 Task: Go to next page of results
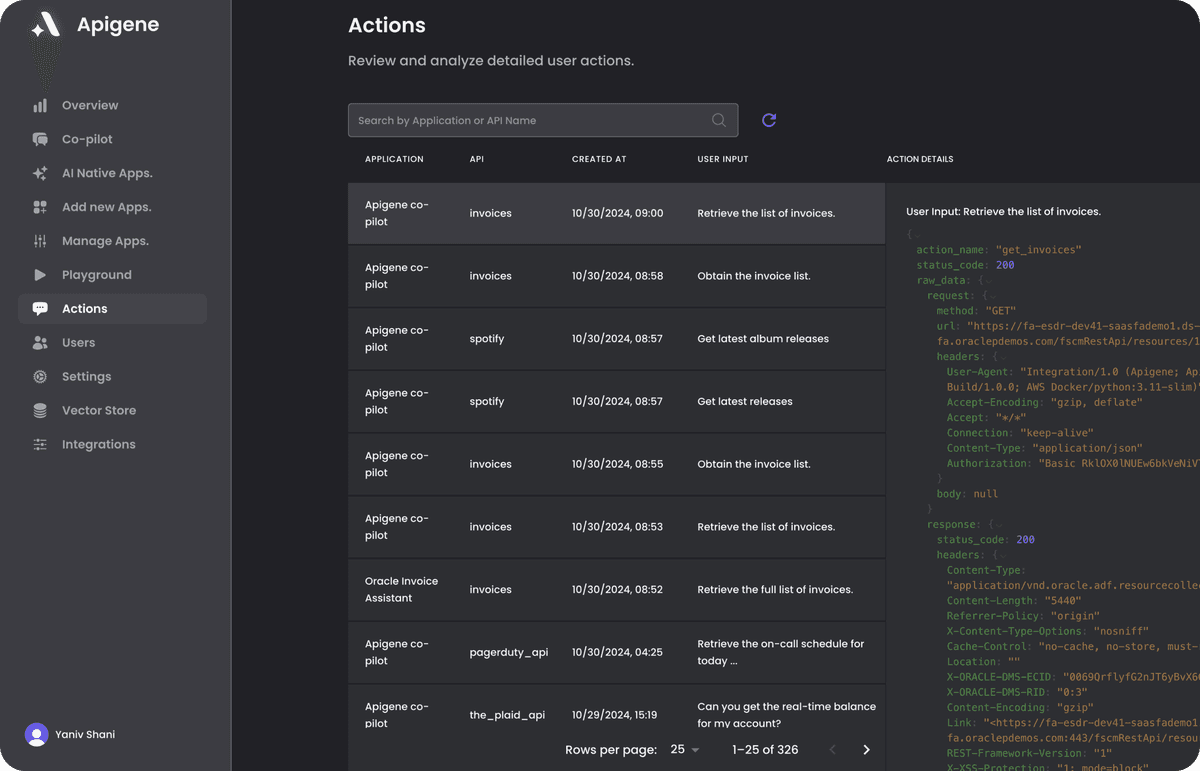coord(866,750)
